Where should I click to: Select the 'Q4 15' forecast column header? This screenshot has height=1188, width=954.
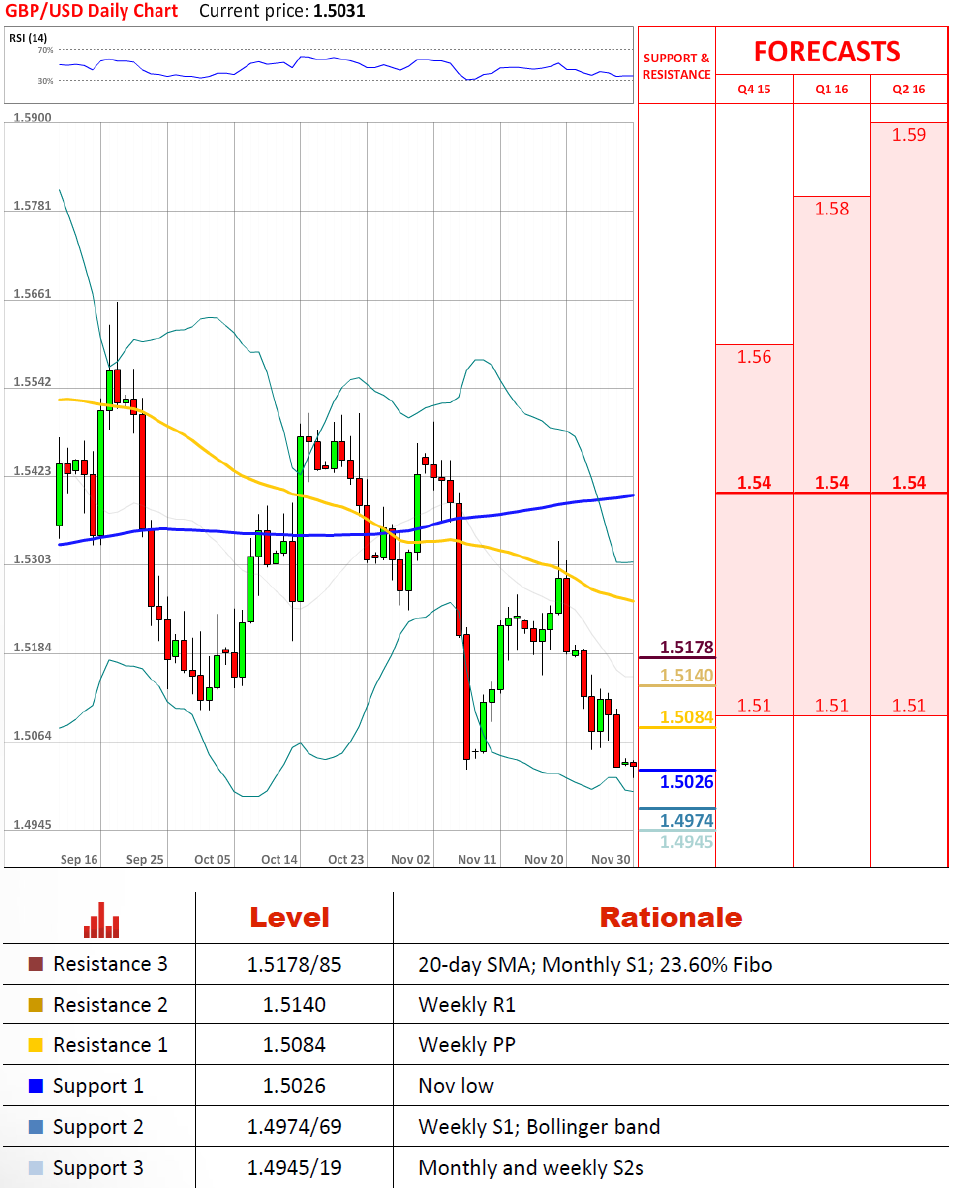pos(754,89)
